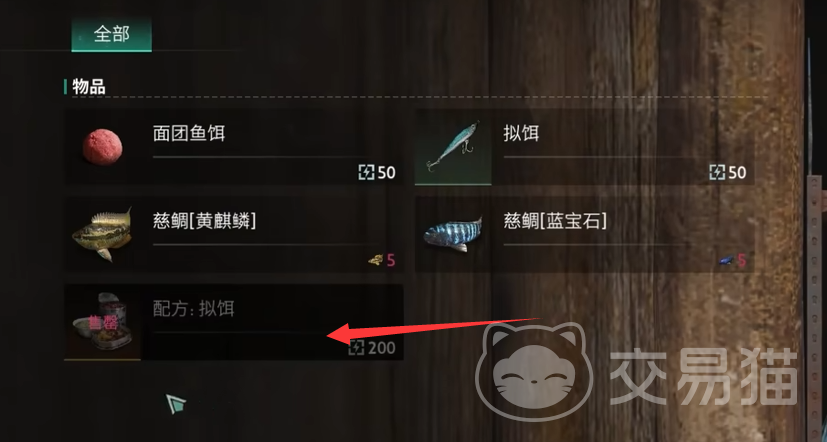This screenshot has height=442, width=827.
Task: Select 慈鲷[黄麒麟] item name
Action: click(204, 222)
